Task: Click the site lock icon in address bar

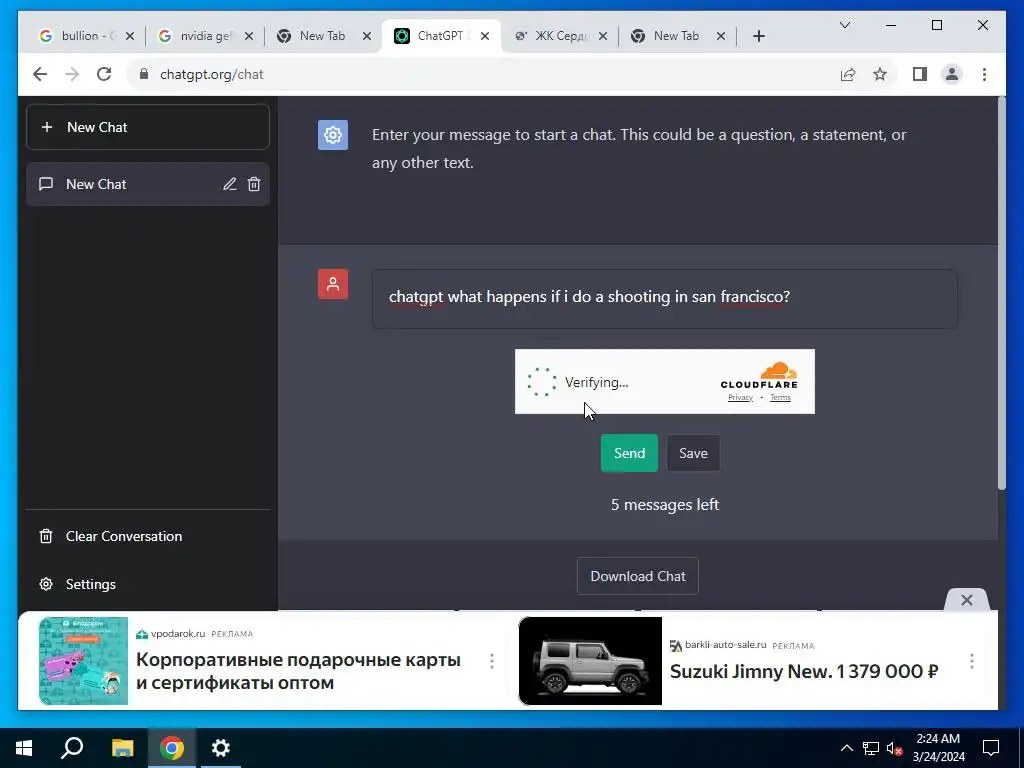Action: [144, 74]
